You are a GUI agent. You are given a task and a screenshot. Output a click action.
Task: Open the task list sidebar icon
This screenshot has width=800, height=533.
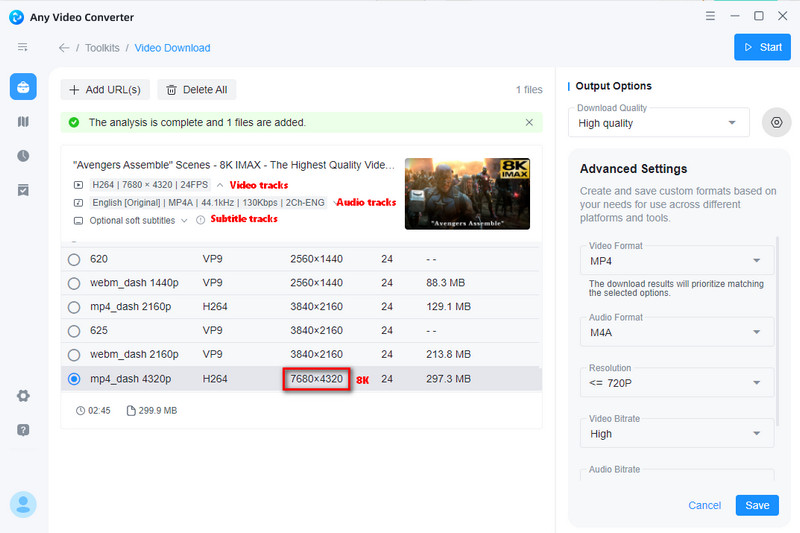tap(23, 190)
